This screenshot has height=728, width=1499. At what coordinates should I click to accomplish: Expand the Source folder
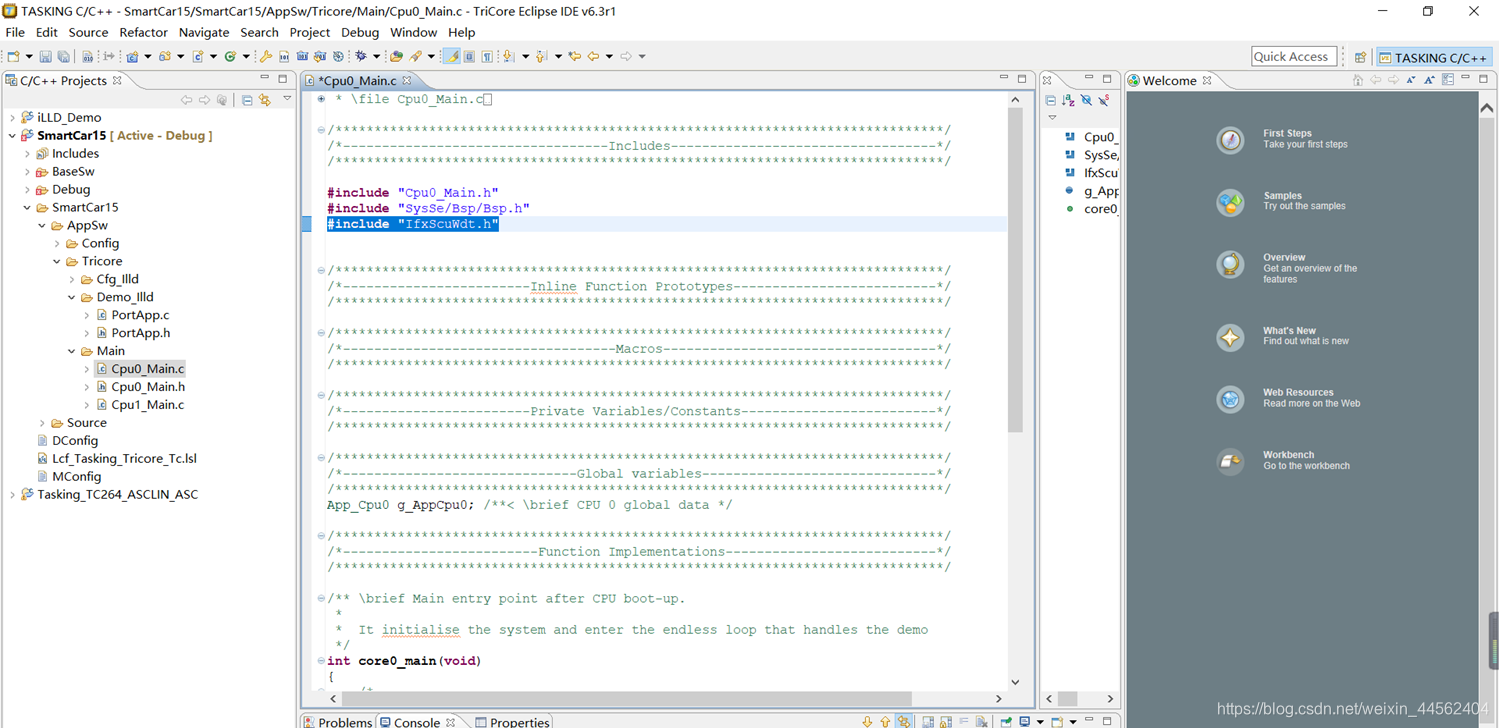pyautogui.click(x=42, y=423)
